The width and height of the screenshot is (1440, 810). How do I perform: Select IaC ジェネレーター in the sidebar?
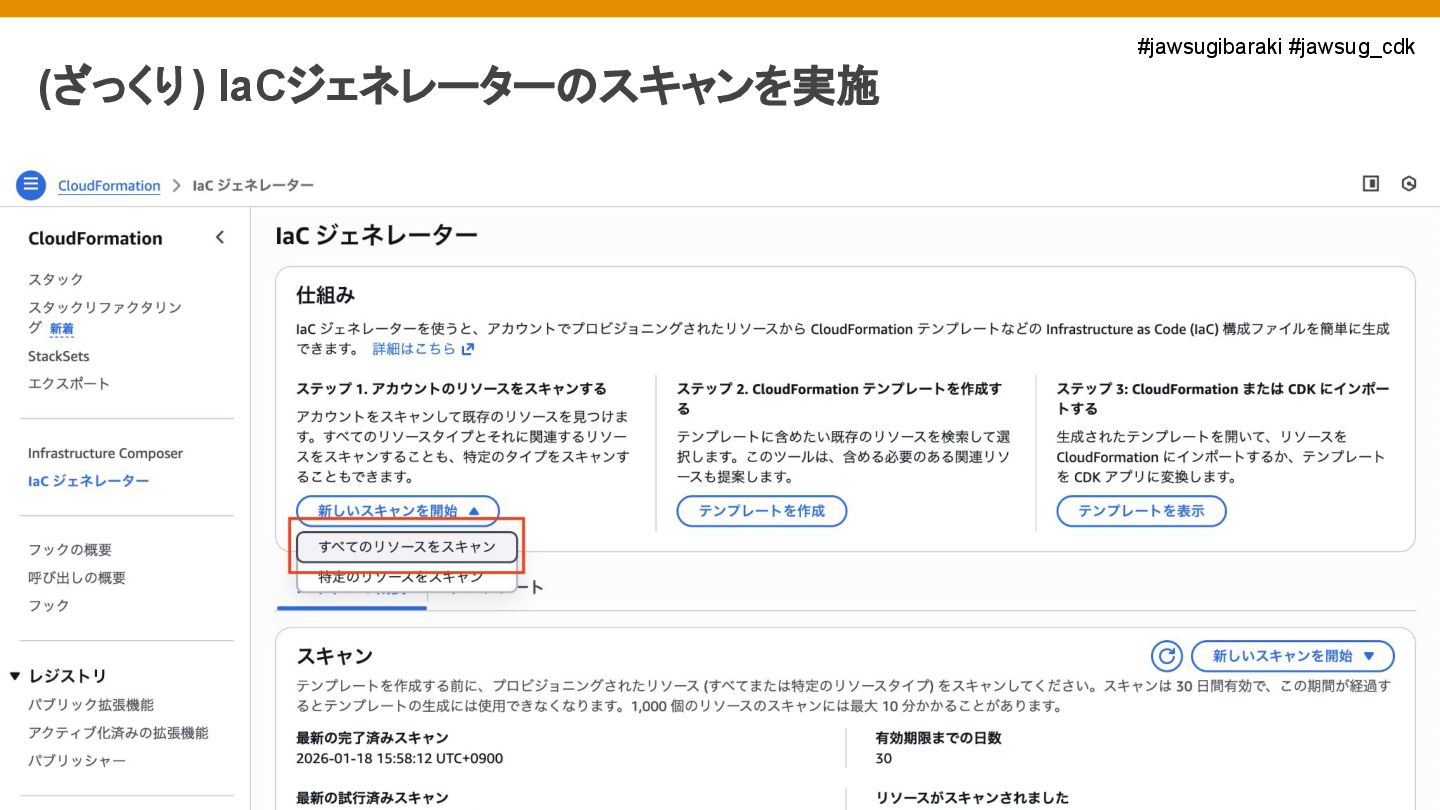point(89,481)
